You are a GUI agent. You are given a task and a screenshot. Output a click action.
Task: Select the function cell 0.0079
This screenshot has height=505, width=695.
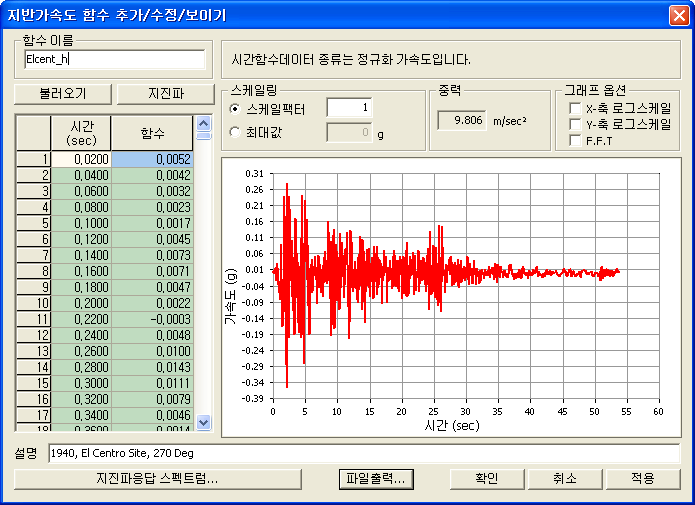coord(152,399)
